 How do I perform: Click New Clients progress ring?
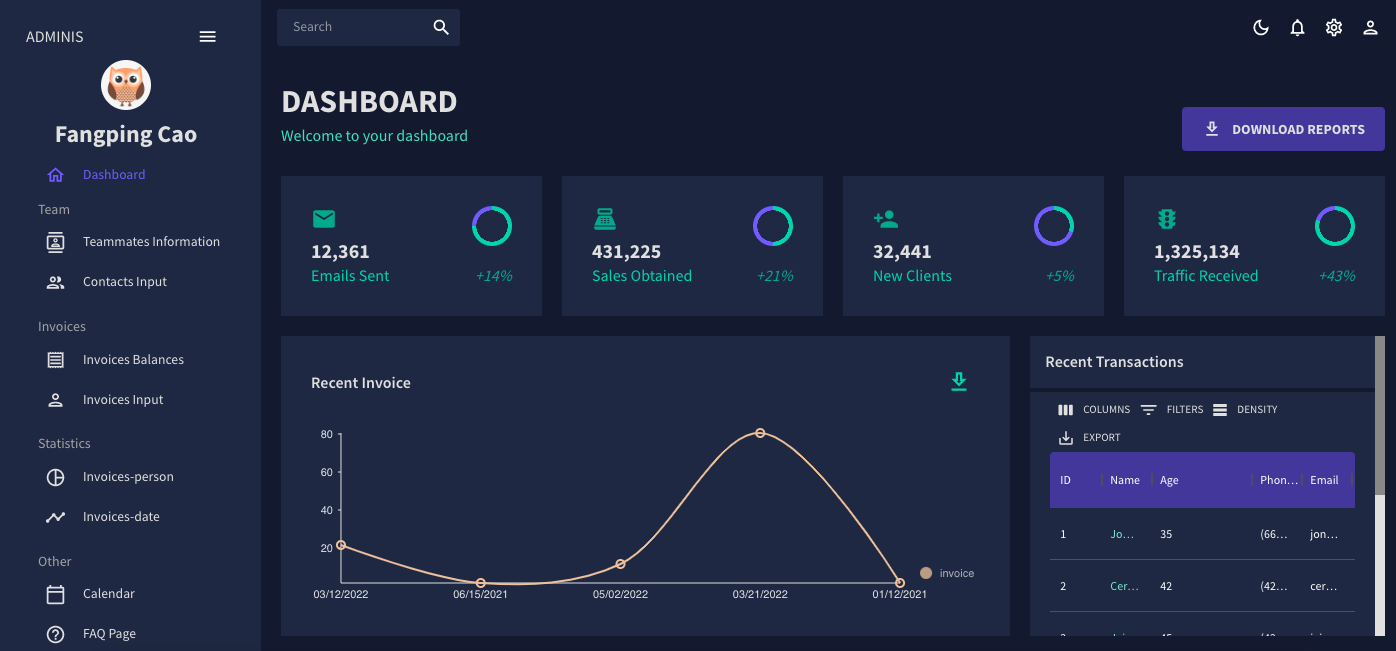1054,226
